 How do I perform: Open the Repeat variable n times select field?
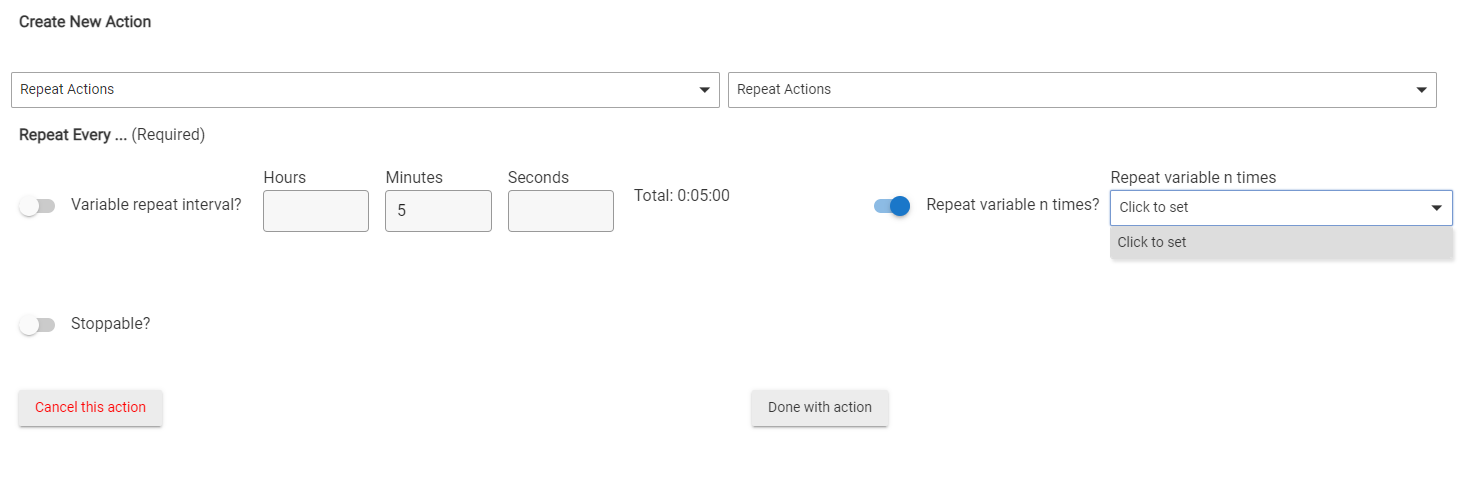pos(1281,208)
